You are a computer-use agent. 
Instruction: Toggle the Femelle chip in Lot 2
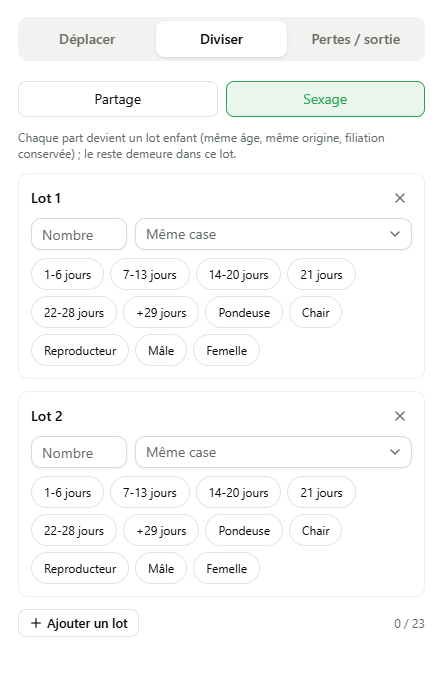227,568
